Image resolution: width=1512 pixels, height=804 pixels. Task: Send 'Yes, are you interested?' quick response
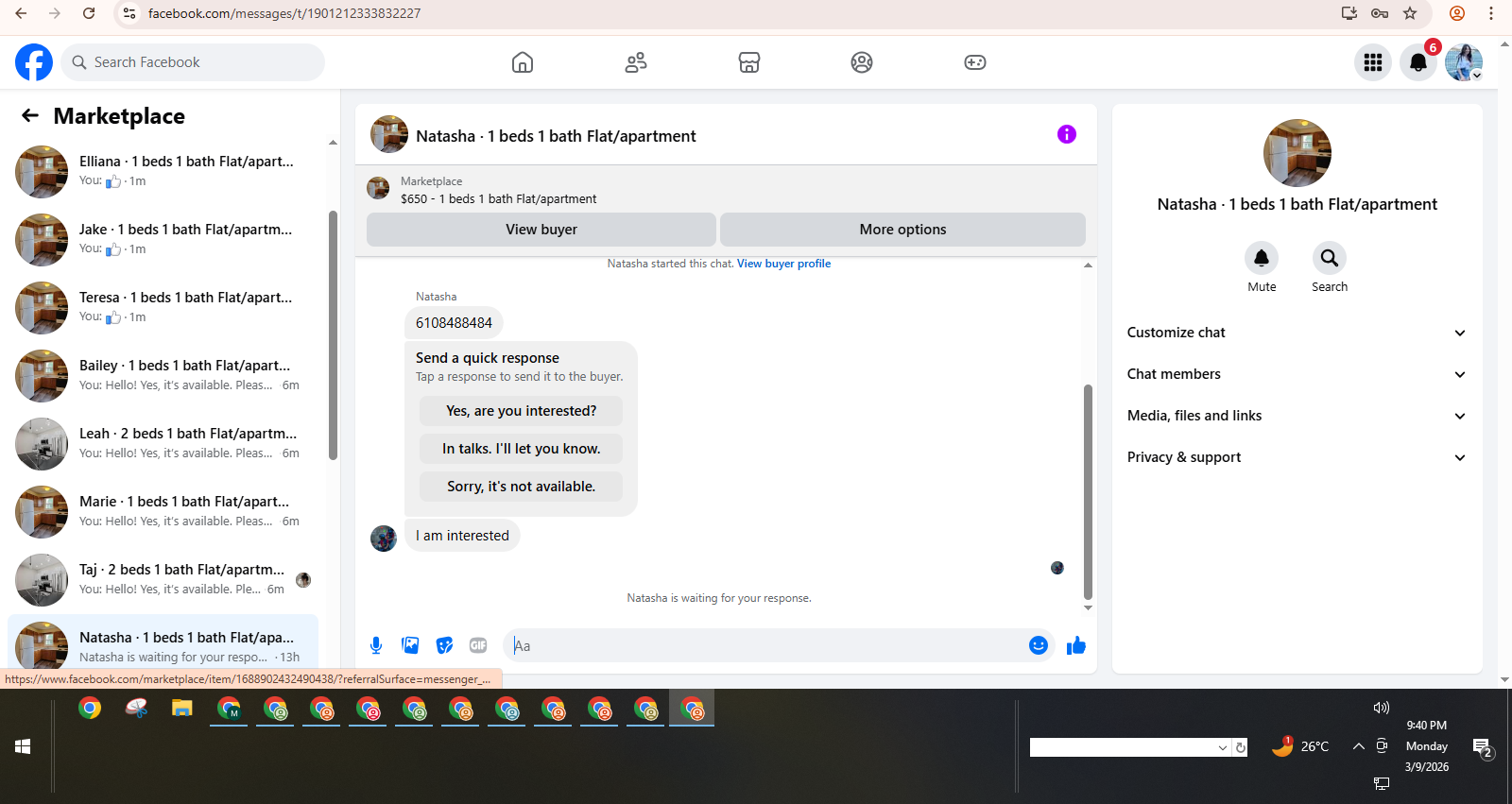[521, 411]
